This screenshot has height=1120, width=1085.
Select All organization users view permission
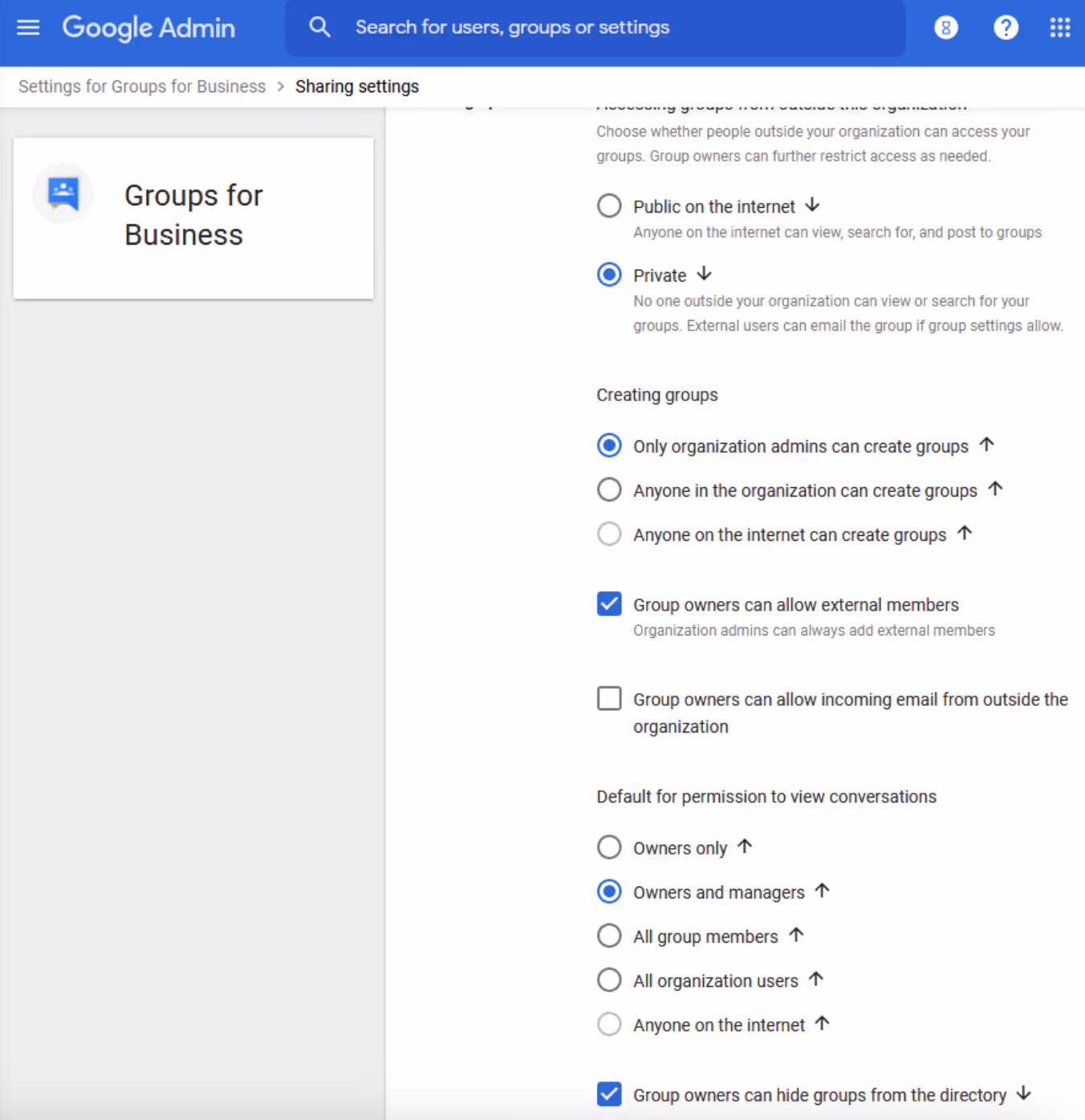tap(609, 980)
